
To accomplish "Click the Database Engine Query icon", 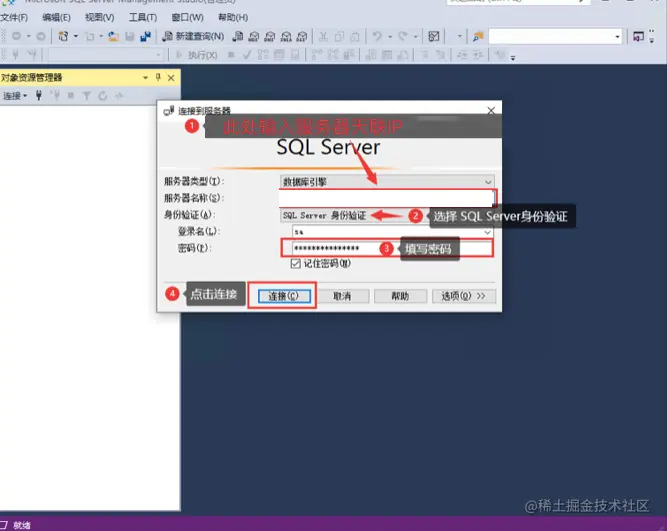I will point(238,37).
